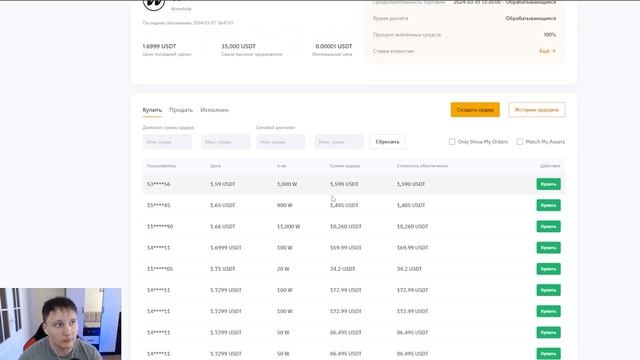Open the Исполнен tab
The image size is (640, 360).
coord(214,110)
